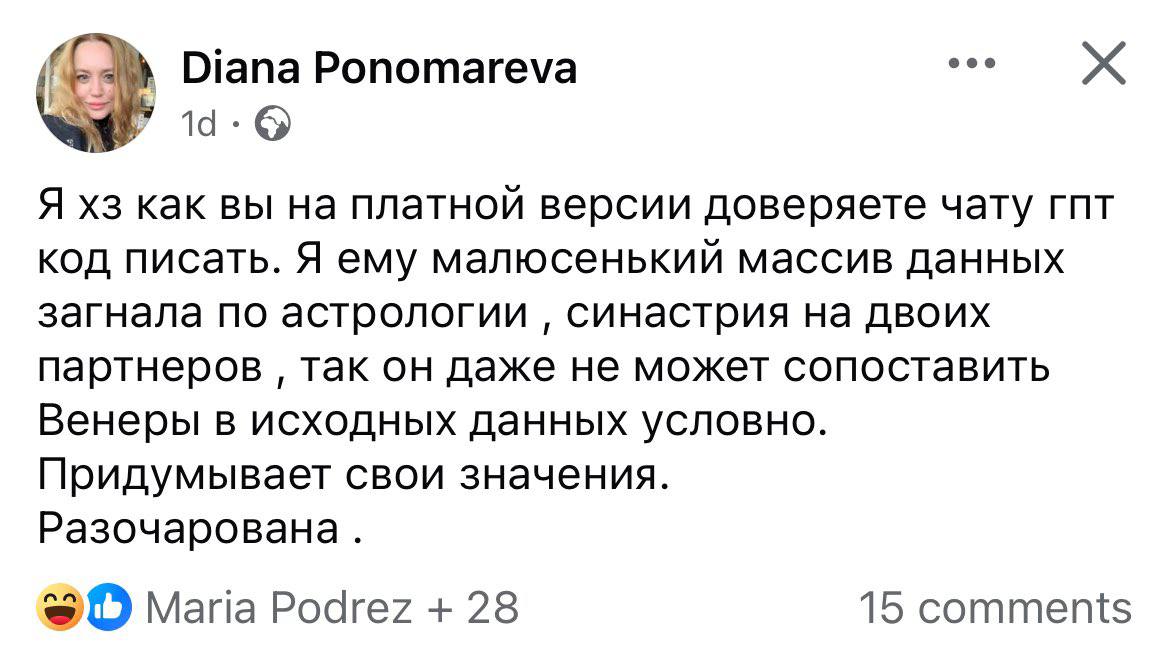The height and width of the screenshot is (659, 1170).
Task: Open the 15 comments link
Action: click(996, 608)
